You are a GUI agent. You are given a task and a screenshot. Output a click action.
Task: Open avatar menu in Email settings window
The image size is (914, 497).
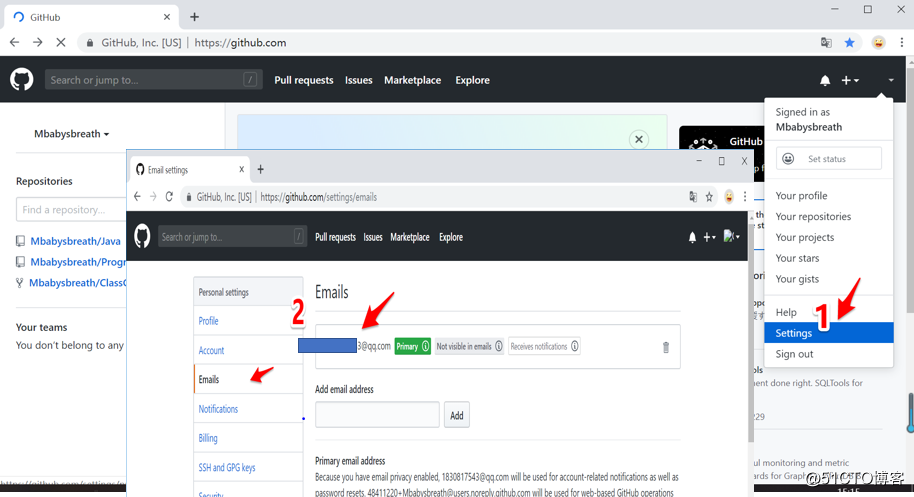(x=732, y=237)
